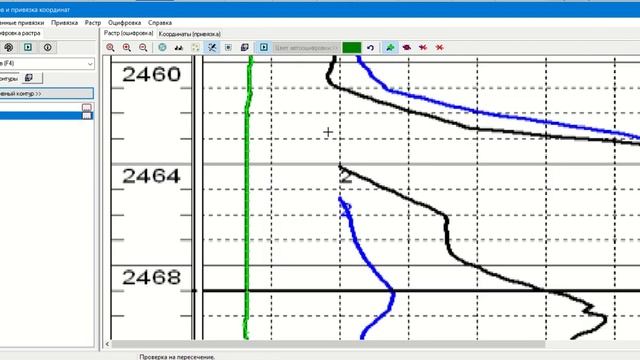Open the partially visible 'привязки' menu
640x360 pixels.
22,23
